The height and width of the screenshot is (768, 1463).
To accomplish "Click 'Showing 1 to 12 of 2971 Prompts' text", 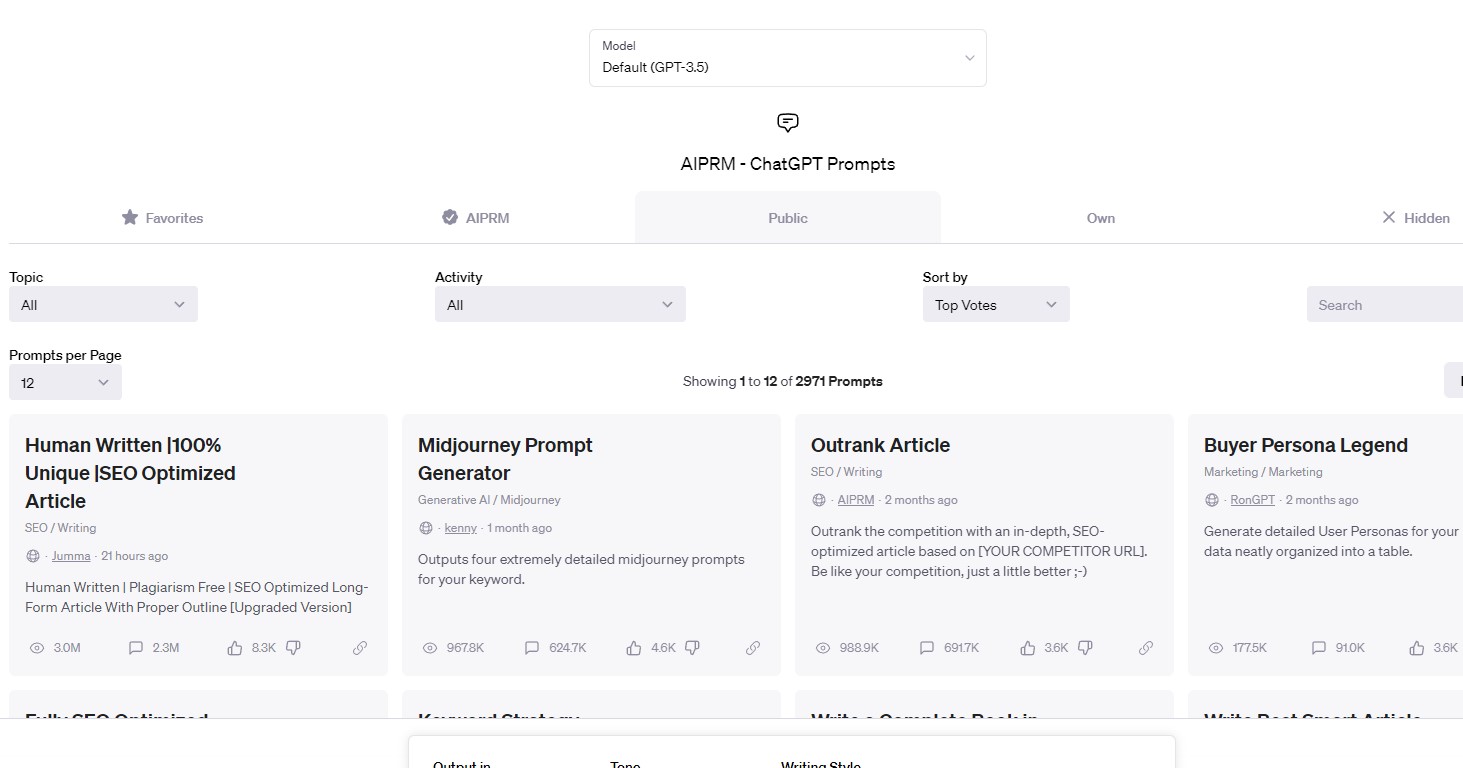I will pos(783,381).
